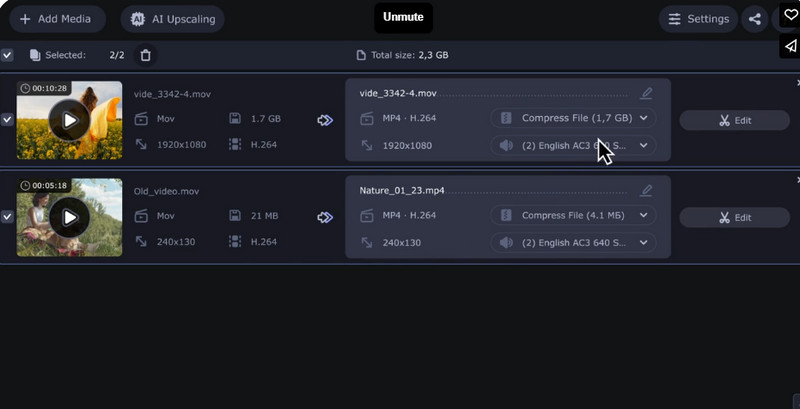Click Edit for vide_3342-4.mov
This screenshot has height=409, width=800.
(x=734, y=120)
